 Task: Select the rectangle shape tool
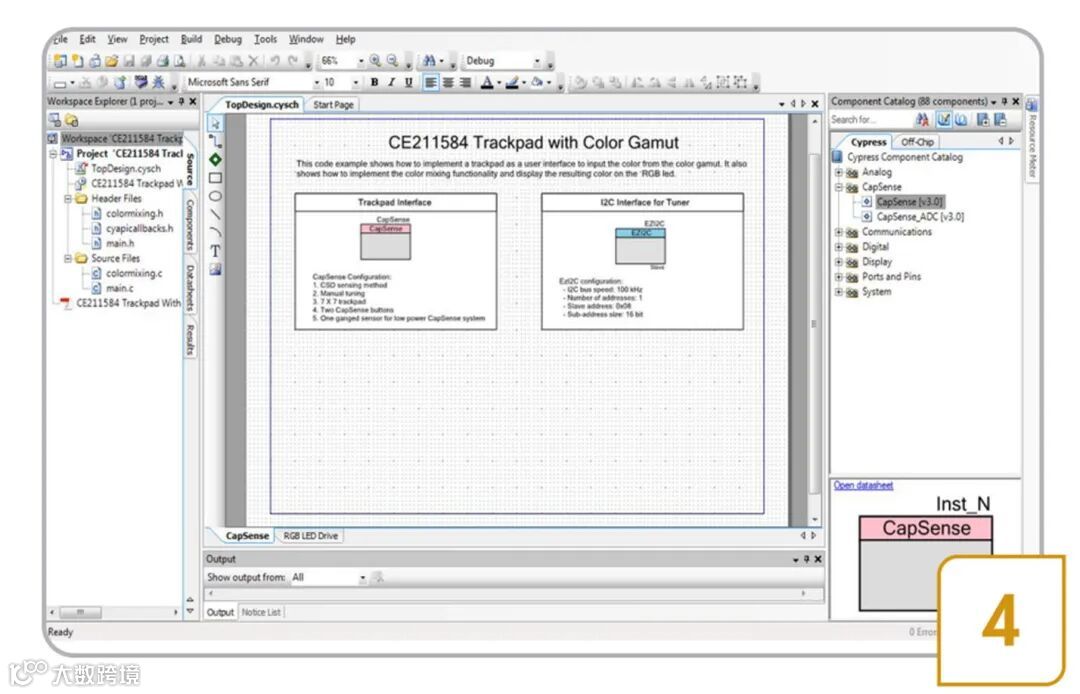[216, 178]
